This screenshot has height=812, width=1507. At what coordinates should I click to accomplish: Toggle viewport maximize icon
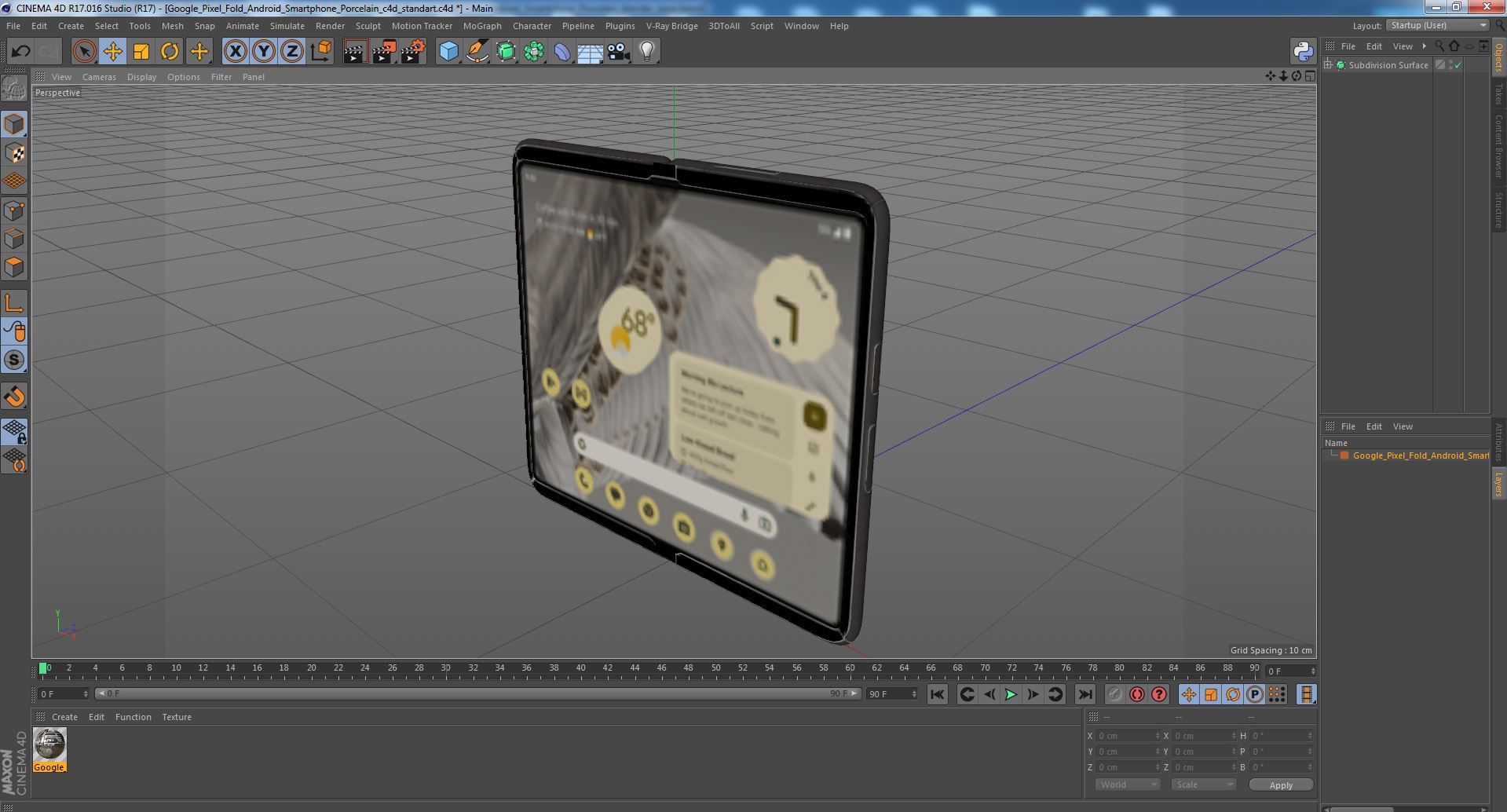click(x=1309, y=76)
